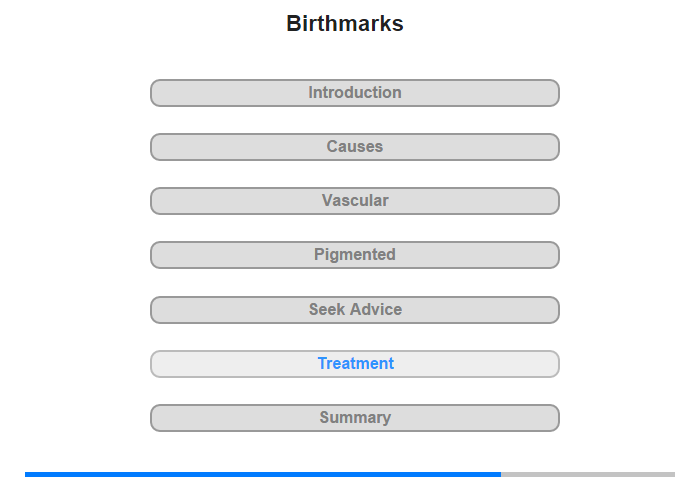Click the Causes text label
The image size is (700, 480).
click(355, 147)
